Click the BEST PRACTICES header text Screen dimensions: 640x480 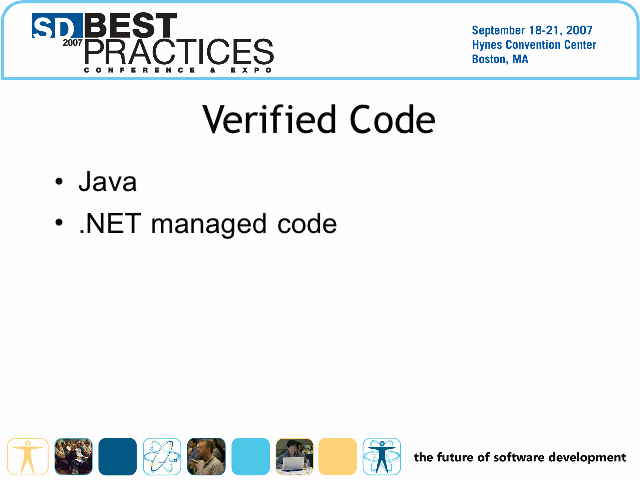coord(178,40)
